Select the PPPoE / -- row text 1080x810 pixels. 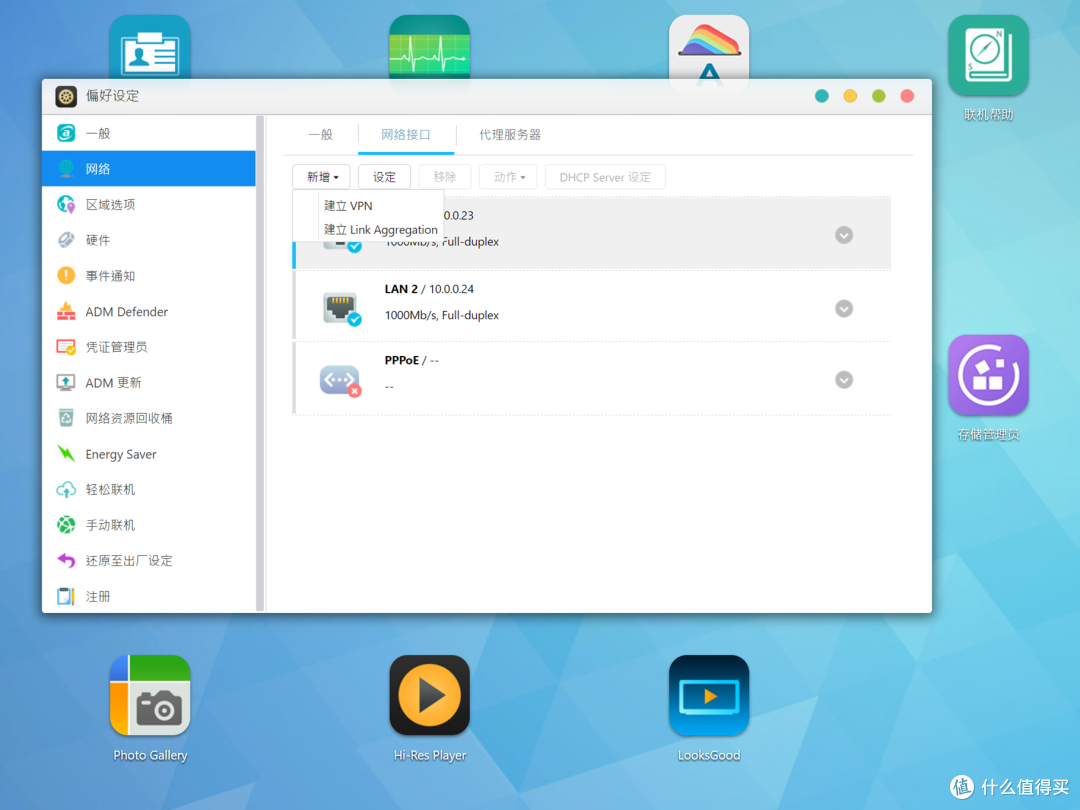(x=411, y=360)
